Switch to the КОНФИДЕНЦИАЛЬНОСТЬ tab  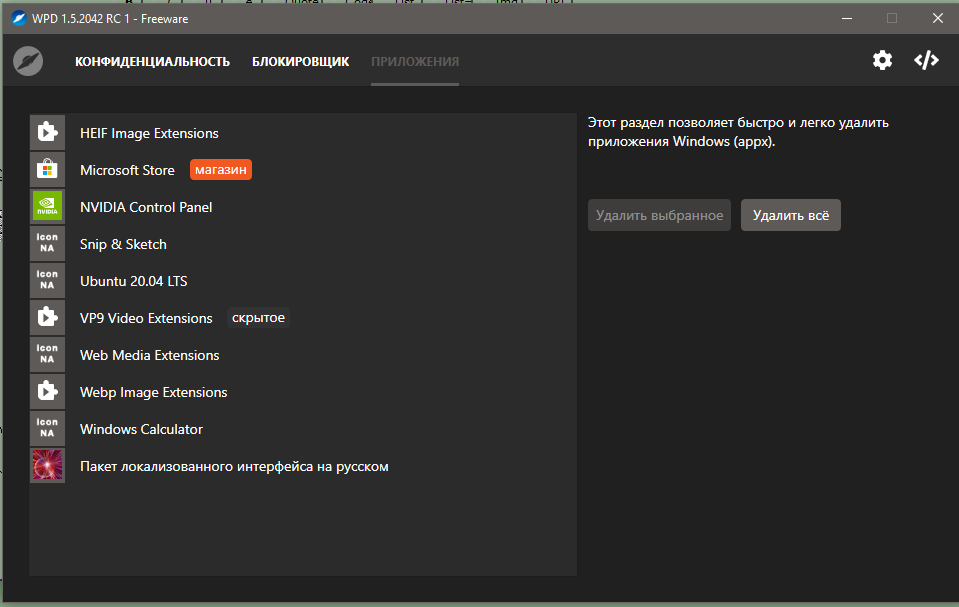click(152, 62)
